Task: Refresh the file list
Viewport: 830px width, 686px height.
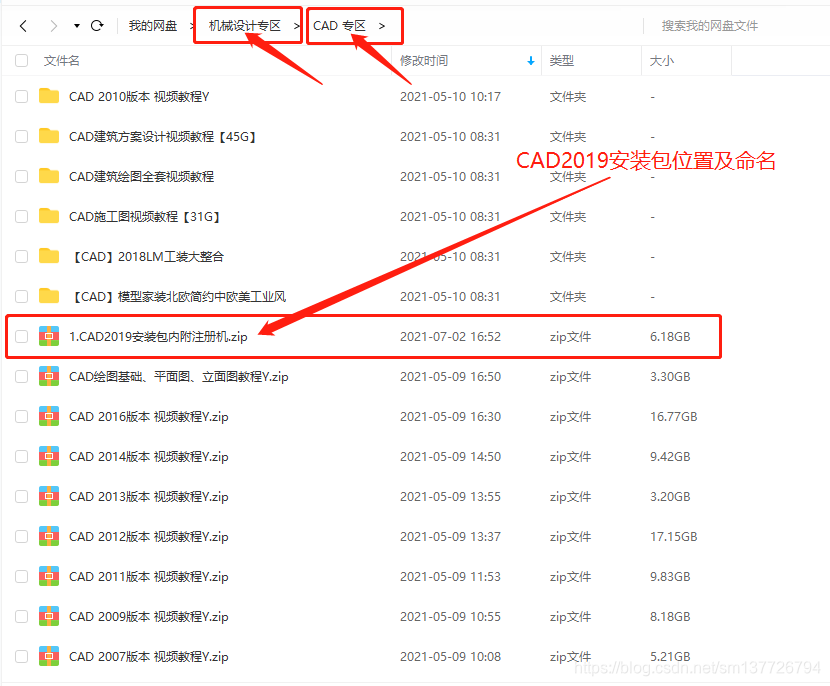Action: (97, 25)
